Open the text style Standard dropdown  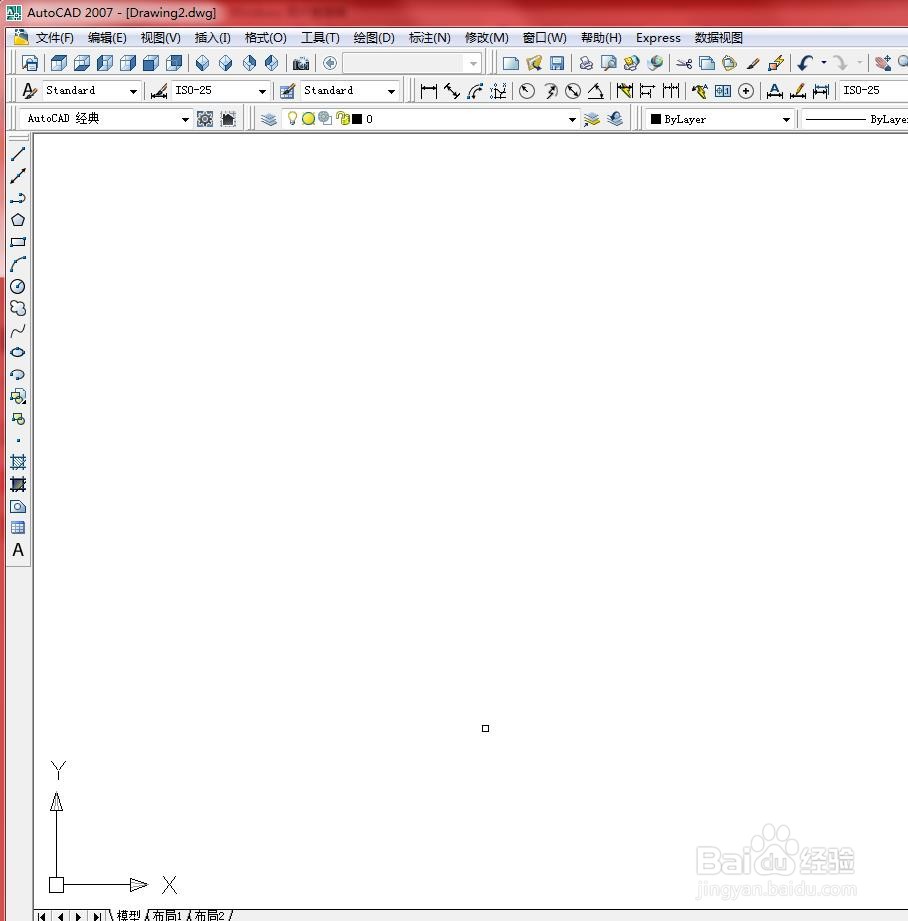[x=92, y=91]
